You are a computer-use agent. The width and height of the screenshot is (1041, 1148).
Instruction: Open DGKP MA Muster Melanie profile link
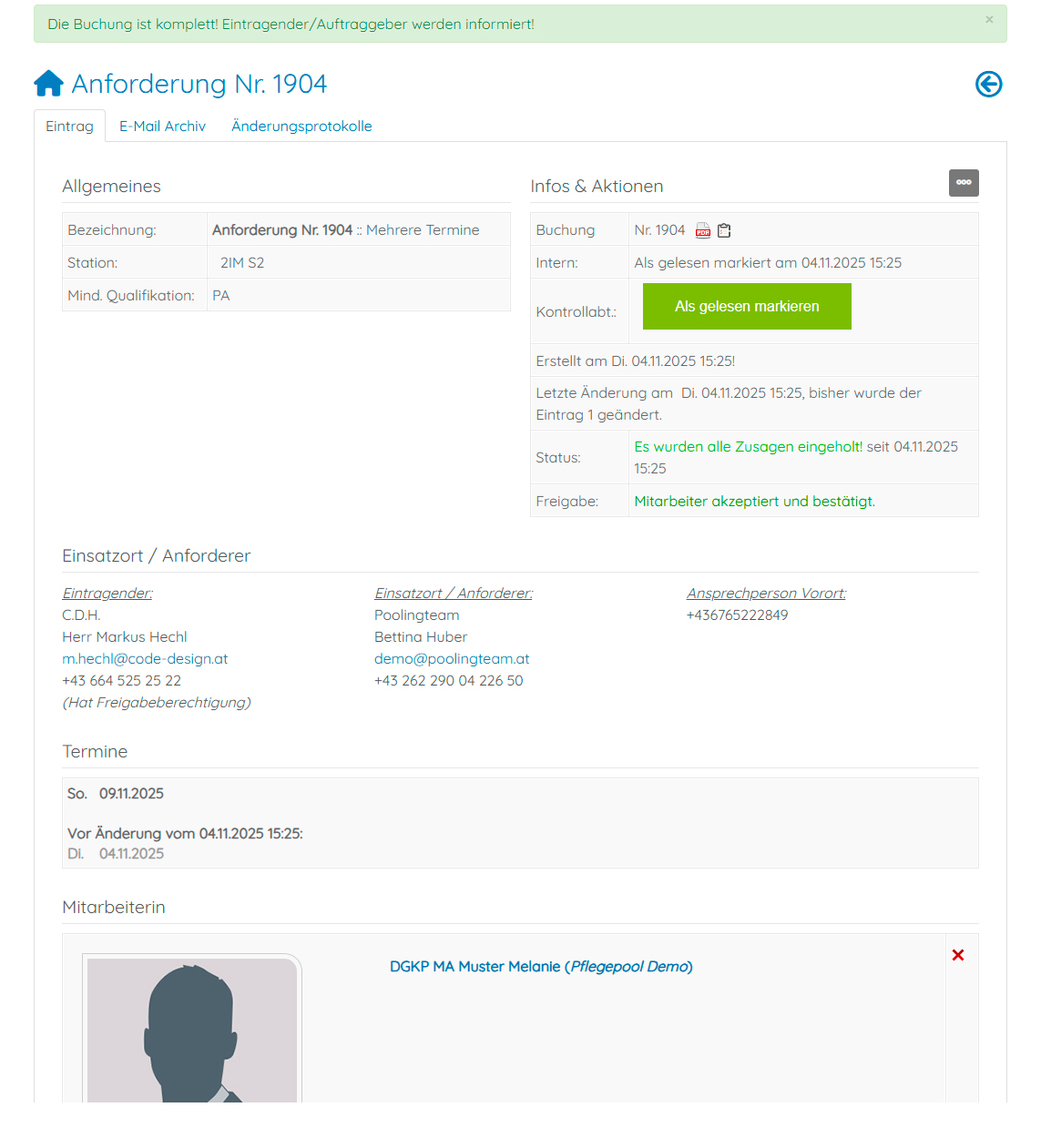[x=541, y=967]
